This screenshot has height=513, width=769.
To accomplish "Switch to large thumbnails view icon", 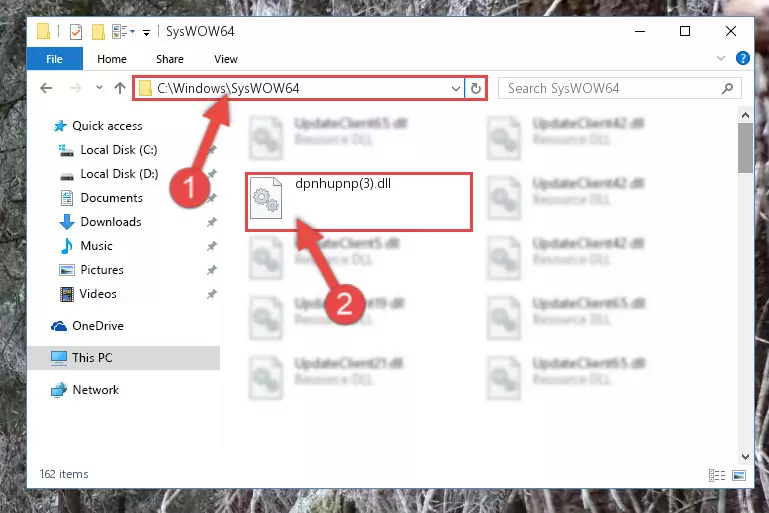I will 739,475.
